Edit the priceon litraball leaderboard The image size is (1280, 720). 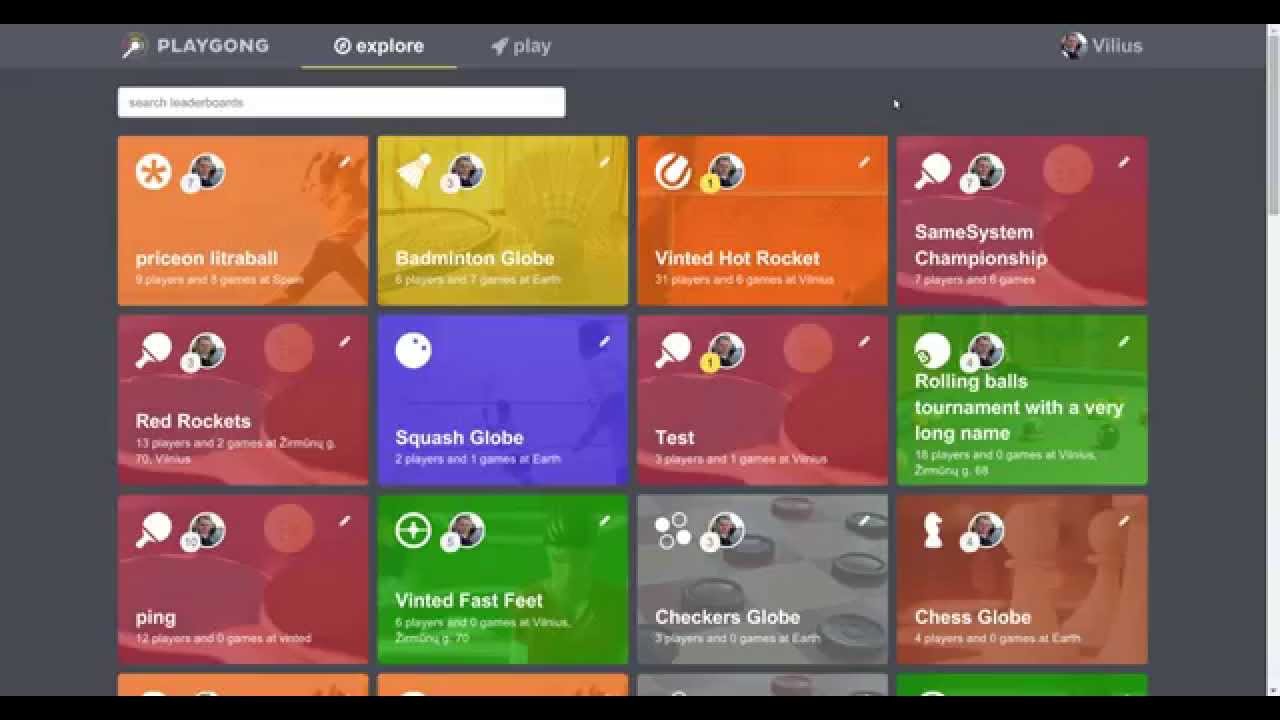344,162
